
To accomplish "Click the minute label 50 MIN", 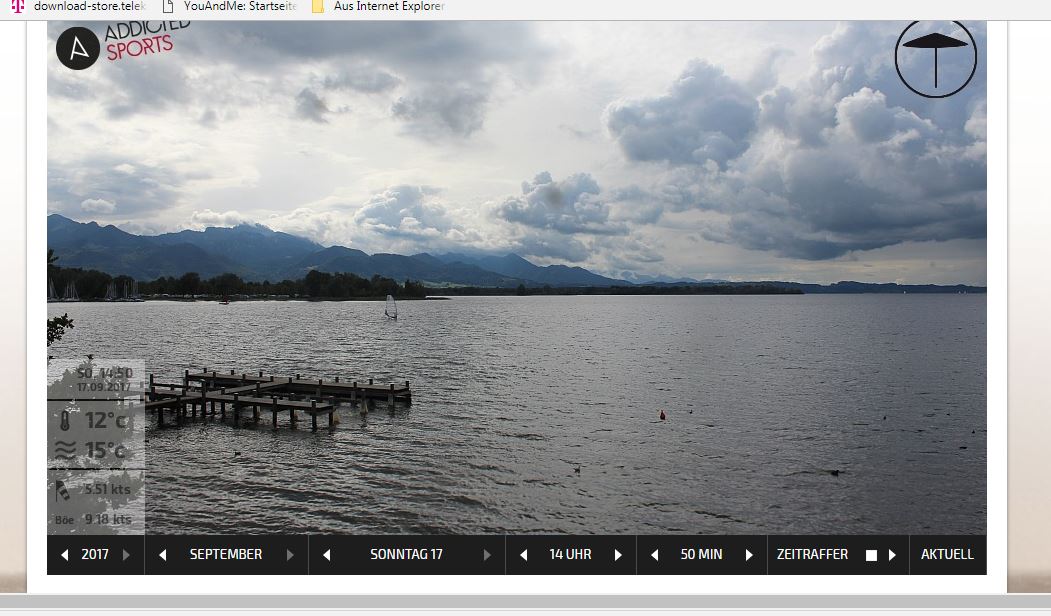I will click(x=701, y=554).
